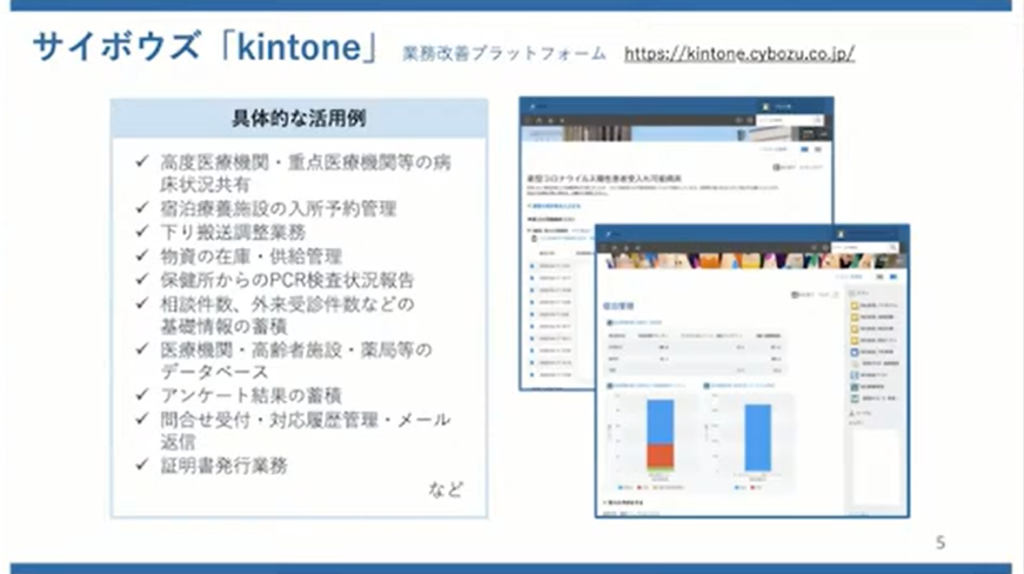
Task: Click the blue segment of the stacked bar chart
Action: coord(660,423)
